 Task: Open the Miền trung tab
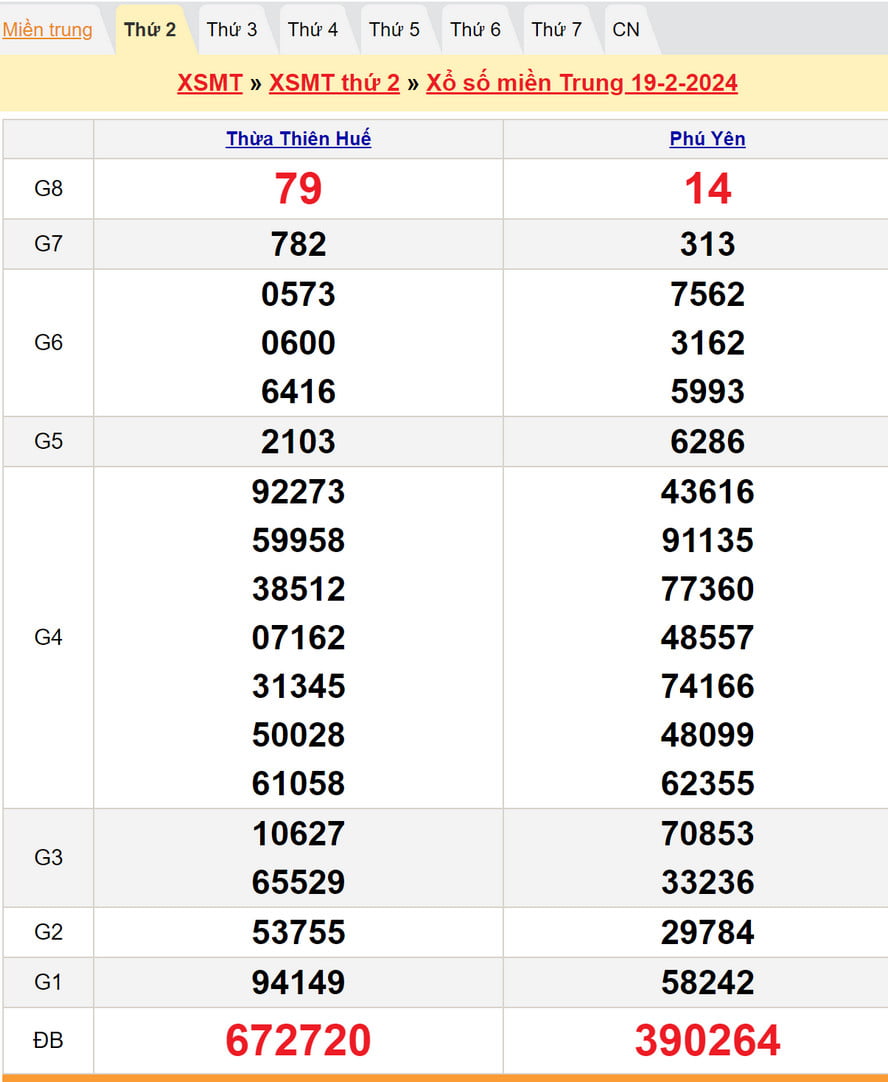point(47,30)
